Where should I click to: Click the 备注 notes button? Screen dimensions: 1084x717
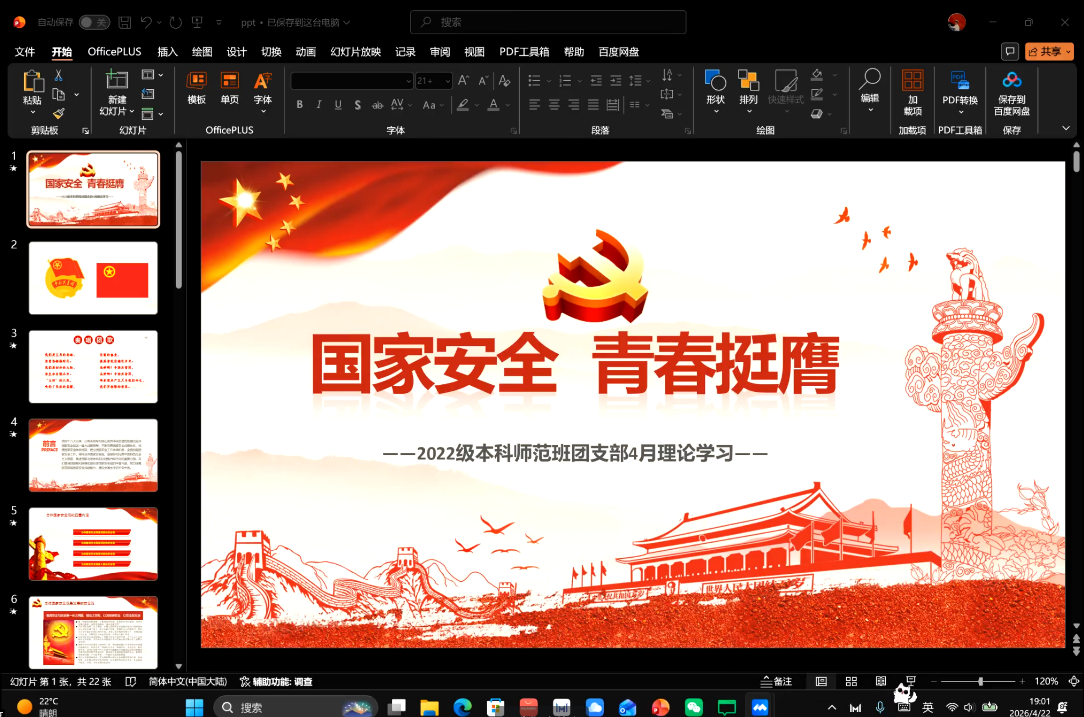pos(775,681)
